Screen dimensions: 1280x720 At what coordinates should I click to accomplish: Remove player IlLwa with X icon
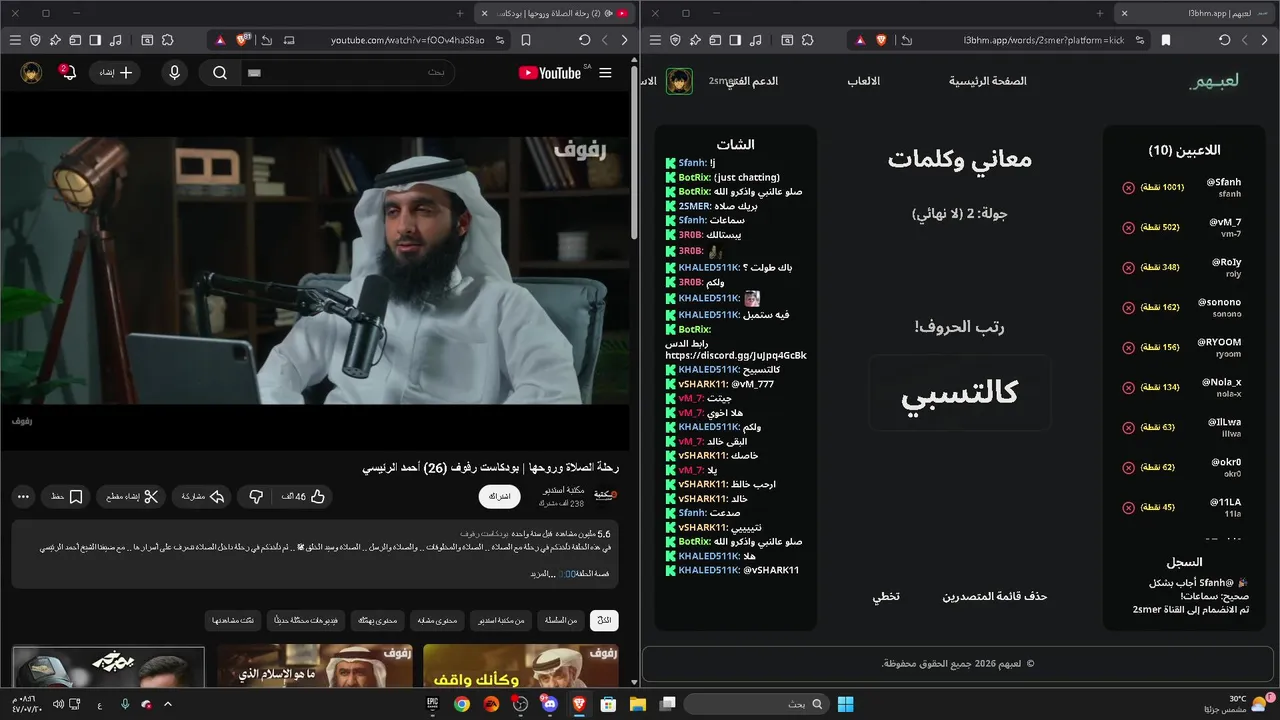(1128, 427)
